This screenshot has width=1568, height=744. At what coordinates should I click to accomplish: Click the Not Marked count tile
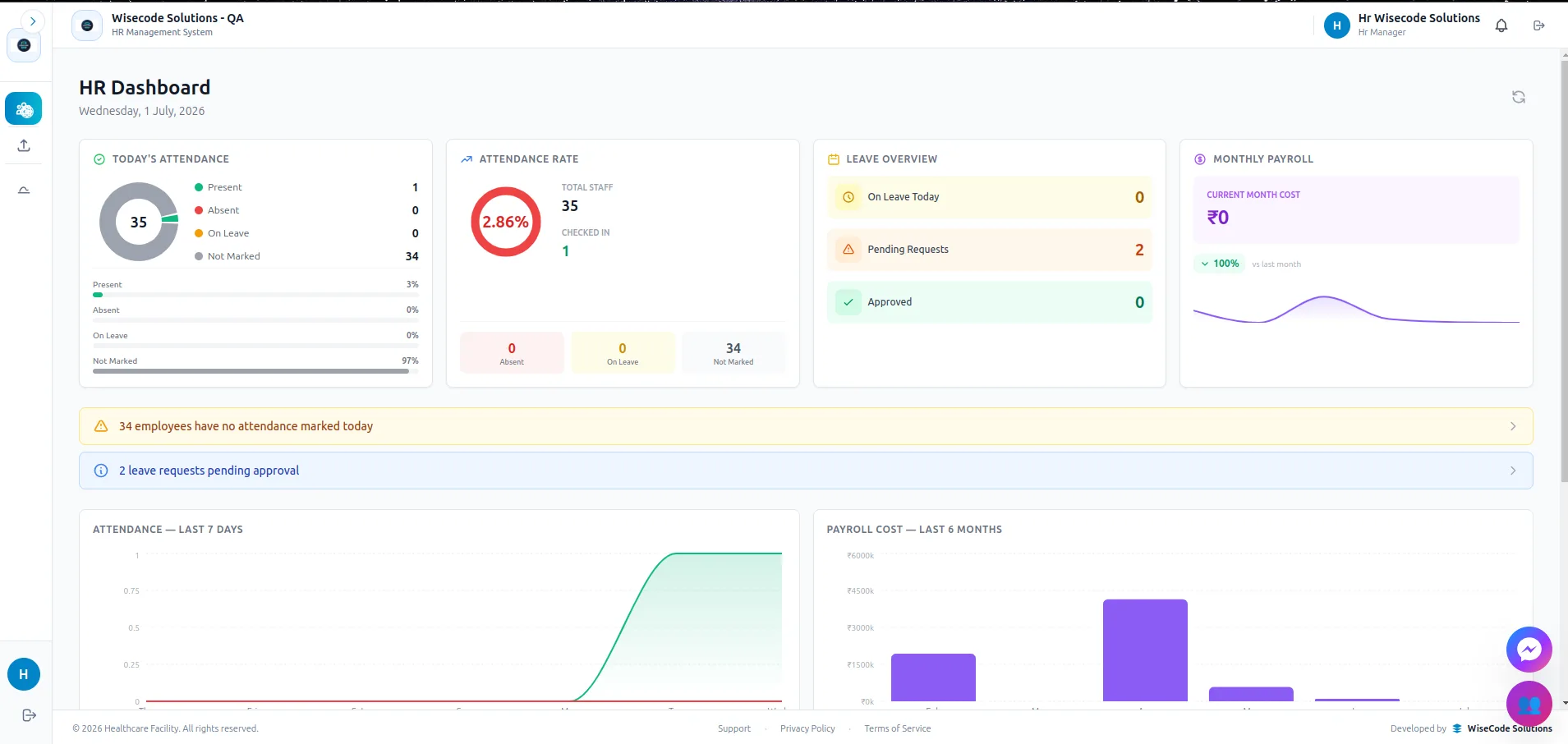point(733,353)
